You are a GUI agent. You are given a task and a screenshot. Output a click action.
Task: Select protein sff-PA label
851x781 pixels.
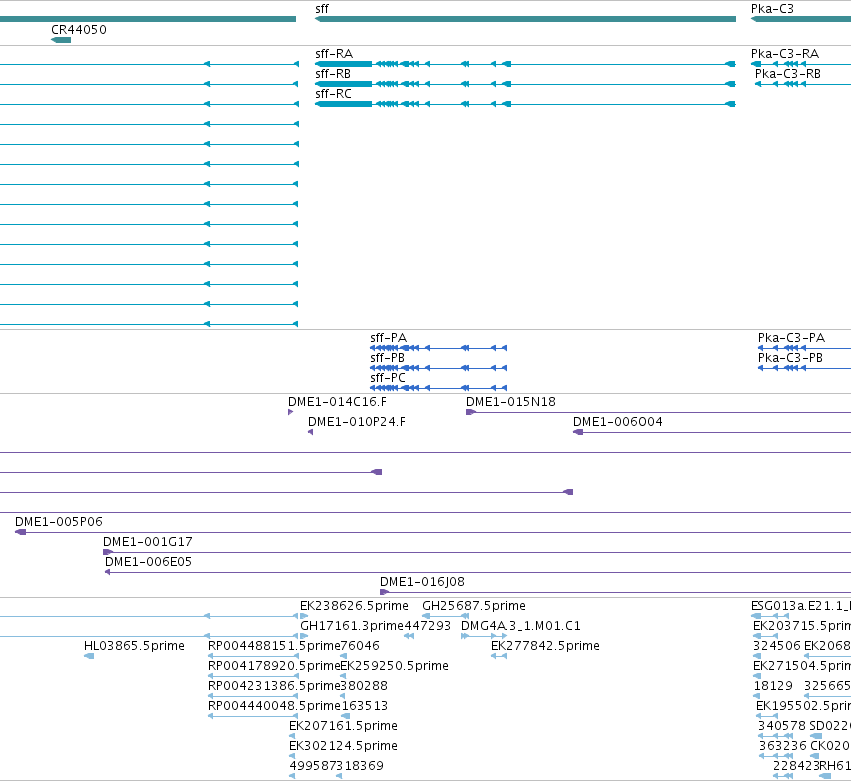pos(388,338)
